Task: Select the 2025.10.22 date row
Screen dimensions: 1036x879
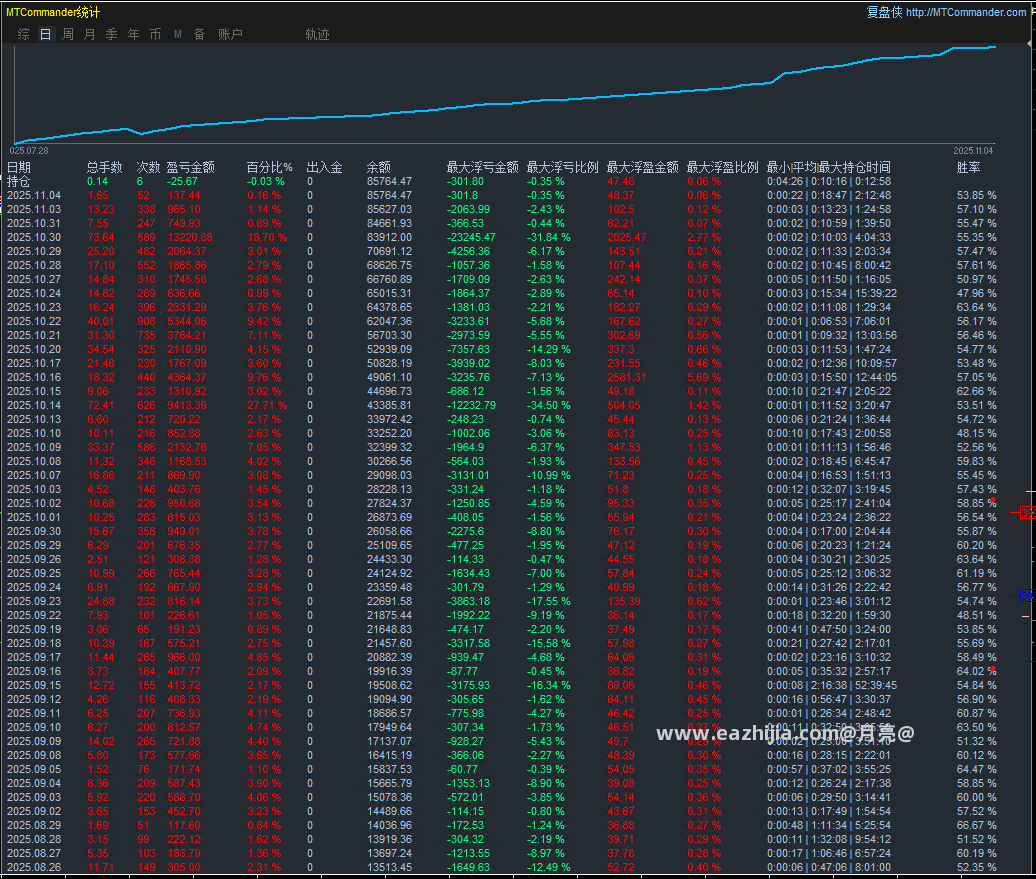Action: (x=34, y=321)
